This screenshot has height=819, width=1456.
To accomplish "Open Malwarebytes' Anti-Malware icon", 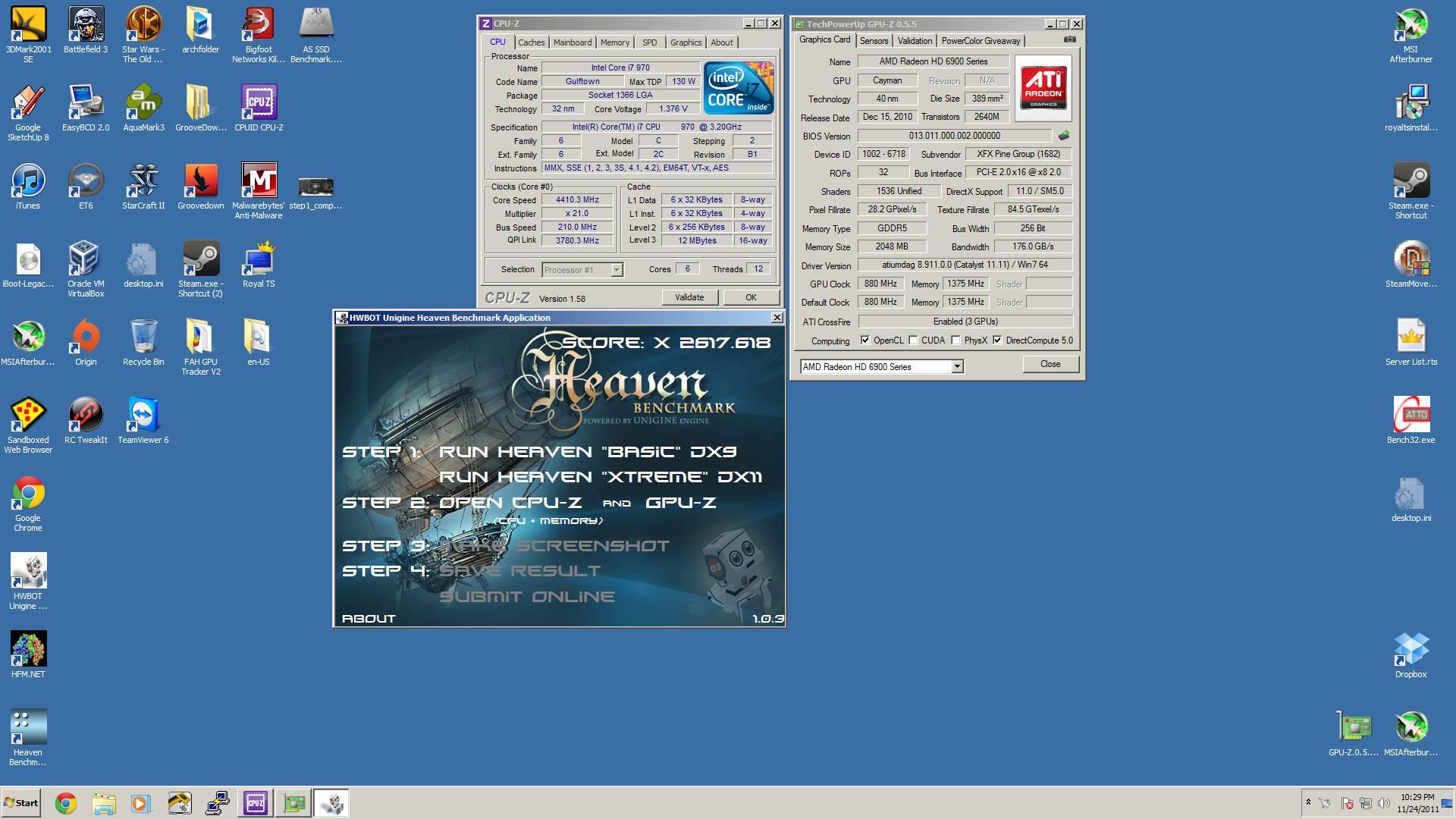I will click(x=259, y=191).
